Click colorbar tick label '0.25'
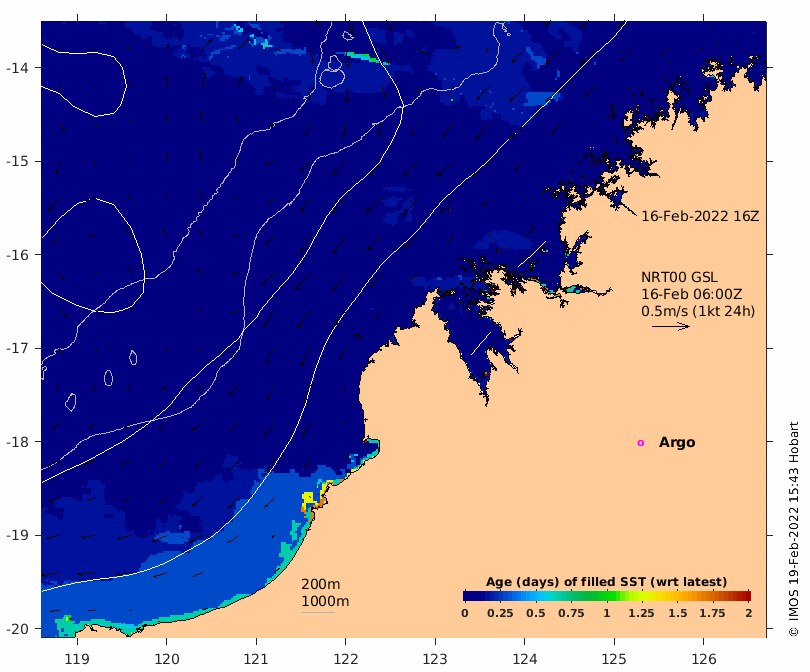The height and width of the screenshot is (672, 810). [x=500, y=613]
